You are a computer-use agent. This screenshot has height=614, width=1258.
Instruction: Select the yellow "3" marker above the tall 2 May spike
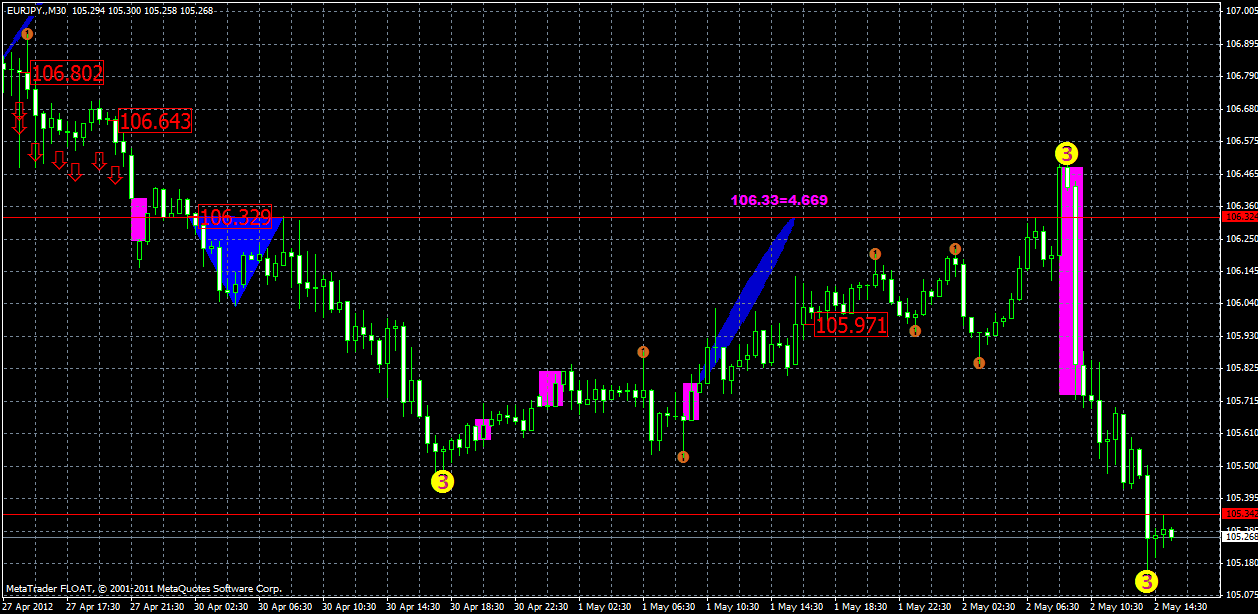pyautogui.click(x=1066, y=154)
